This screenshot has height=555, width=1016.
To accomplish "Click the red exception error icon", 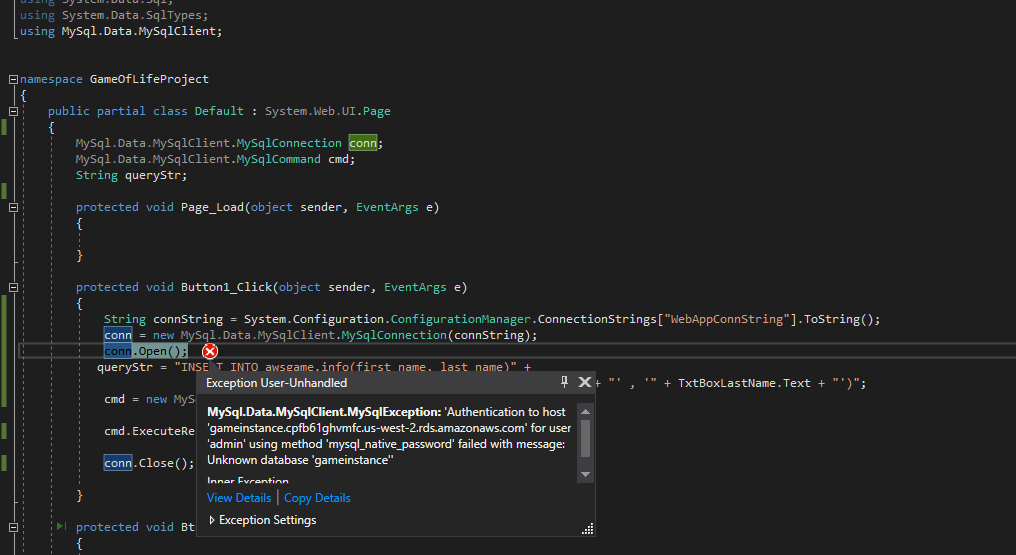I will 209,351.
